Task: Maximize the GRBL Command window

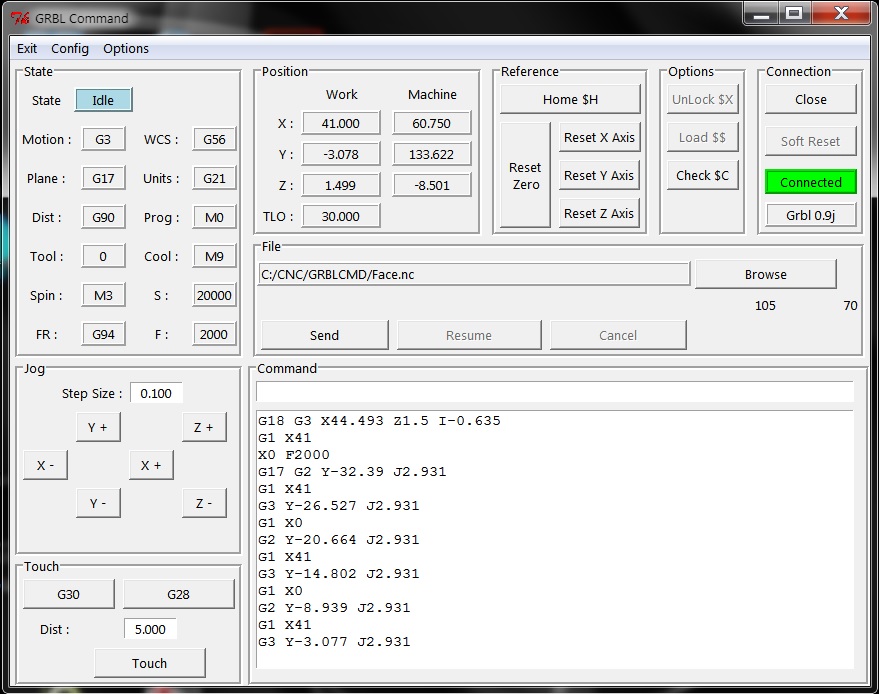Action: pos(794,13)
